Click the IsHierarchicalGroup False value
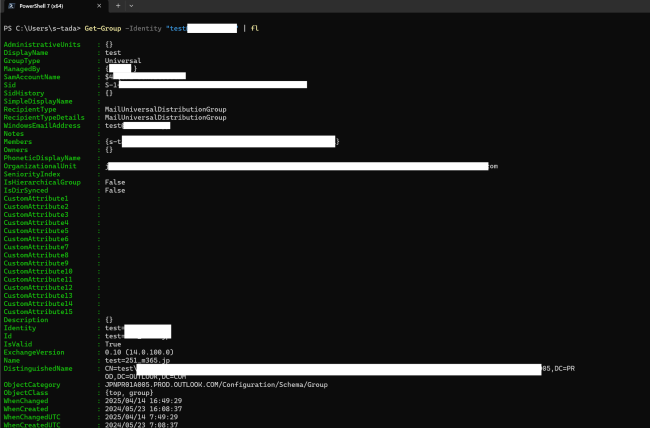The height and width of the screenshot is (428, 650). [115, 182]
